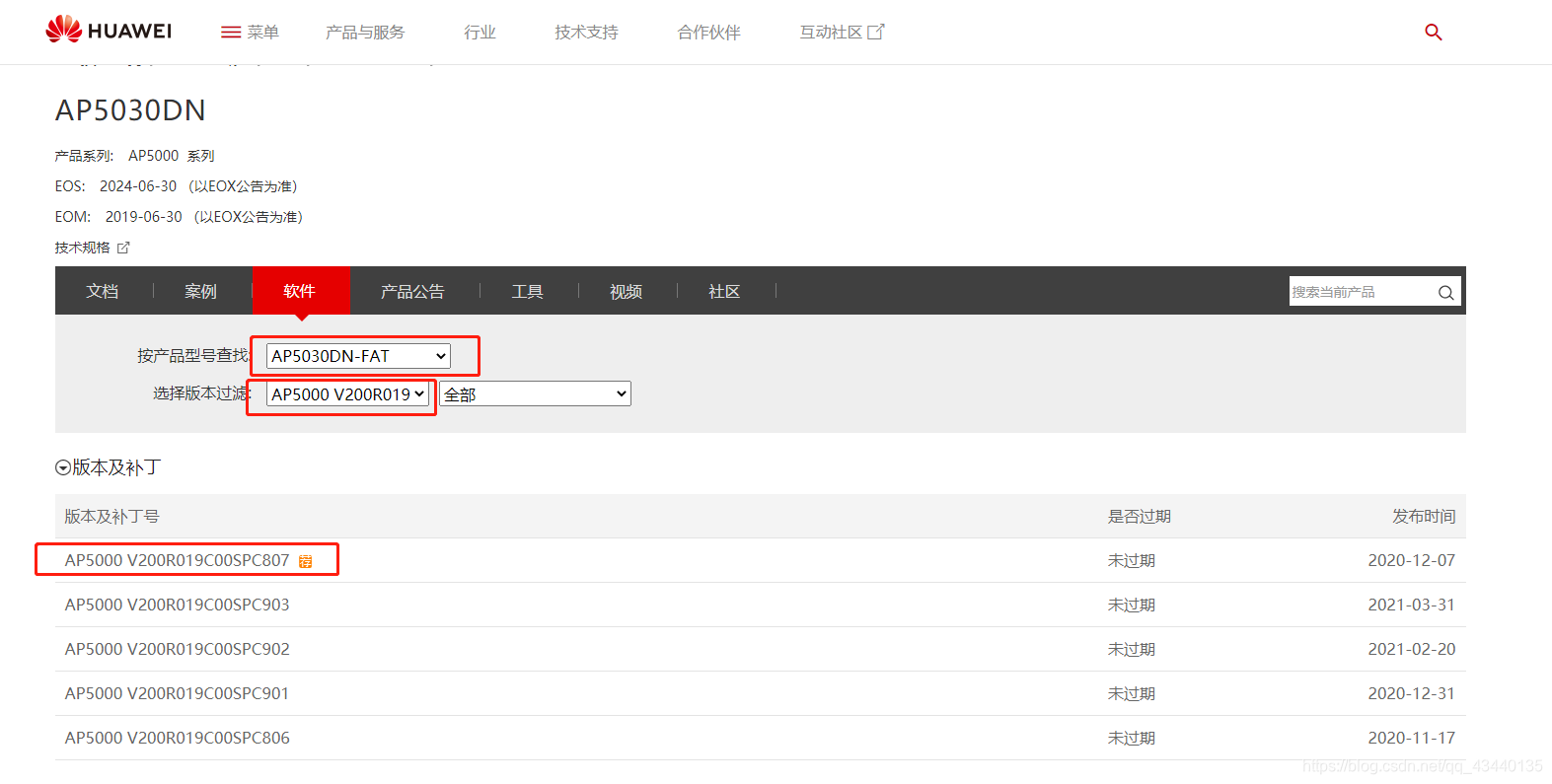
Task: Open the AP5000 V200R019 version dropdown
Action: pos(347,394)
